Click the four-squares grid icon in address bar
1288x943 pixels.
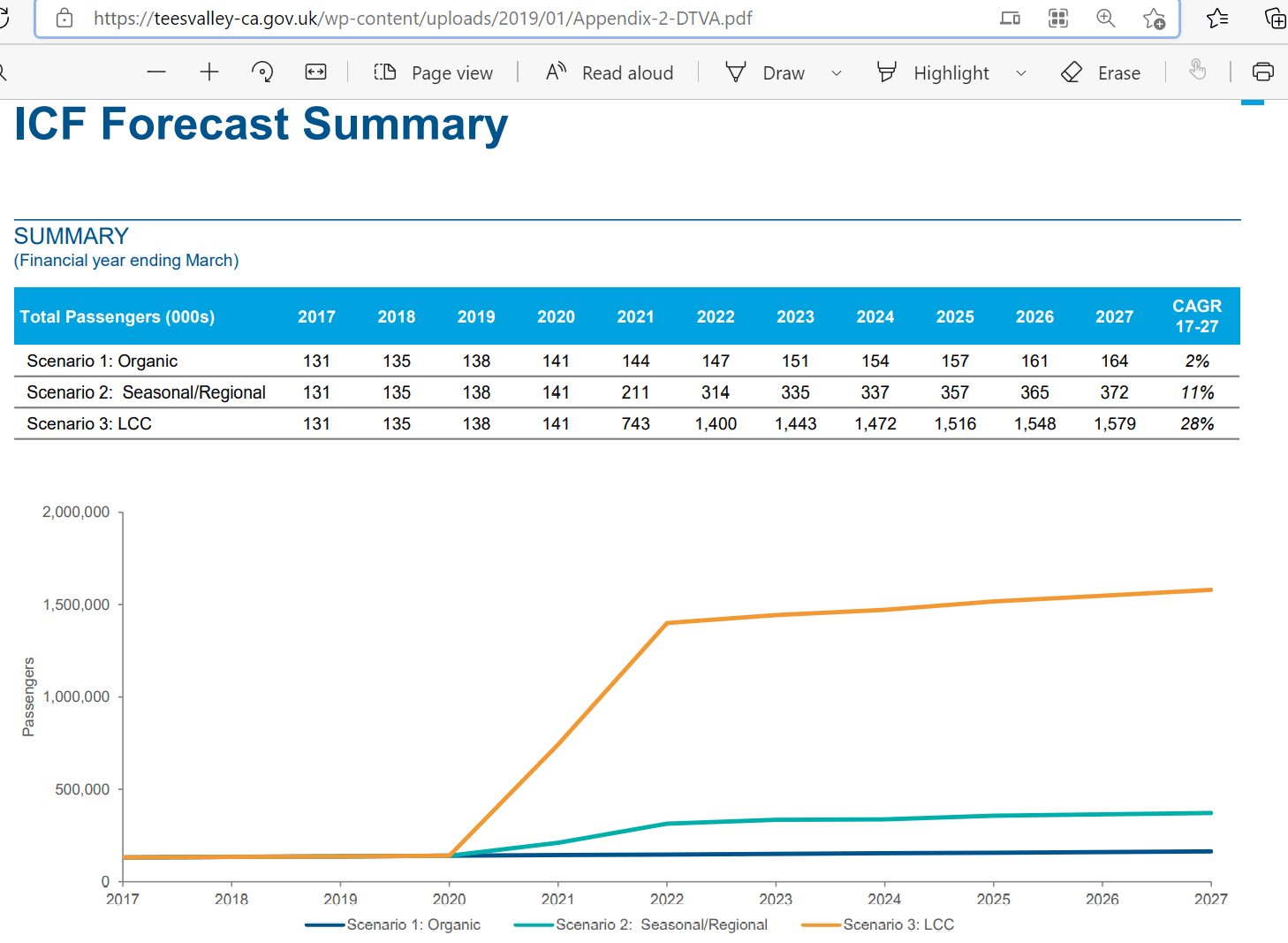(x=1058, y=19)
